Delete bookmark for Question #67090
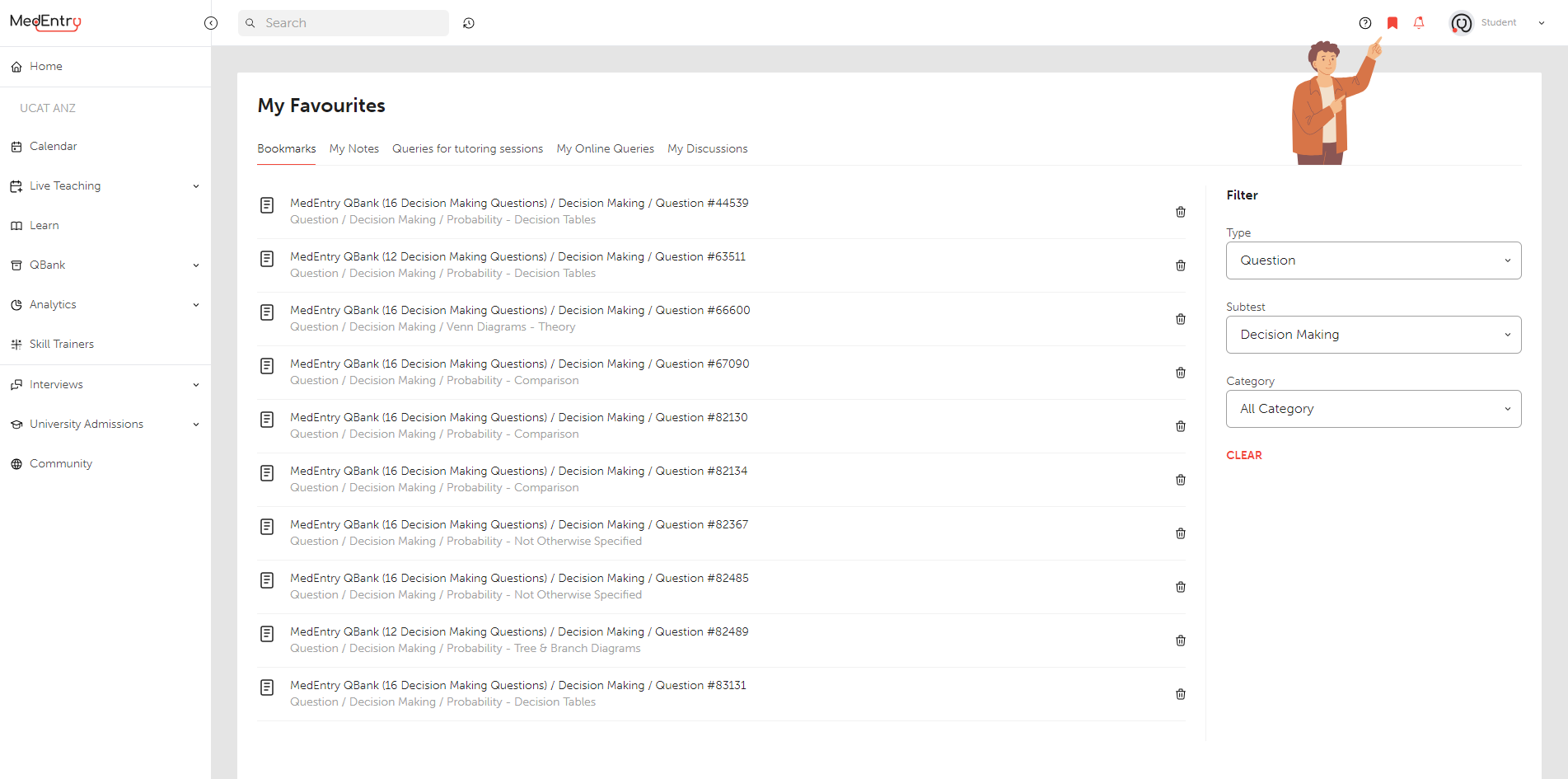Image resolution: width=1568 pixels, height=779 pixels. [1181, 373]
